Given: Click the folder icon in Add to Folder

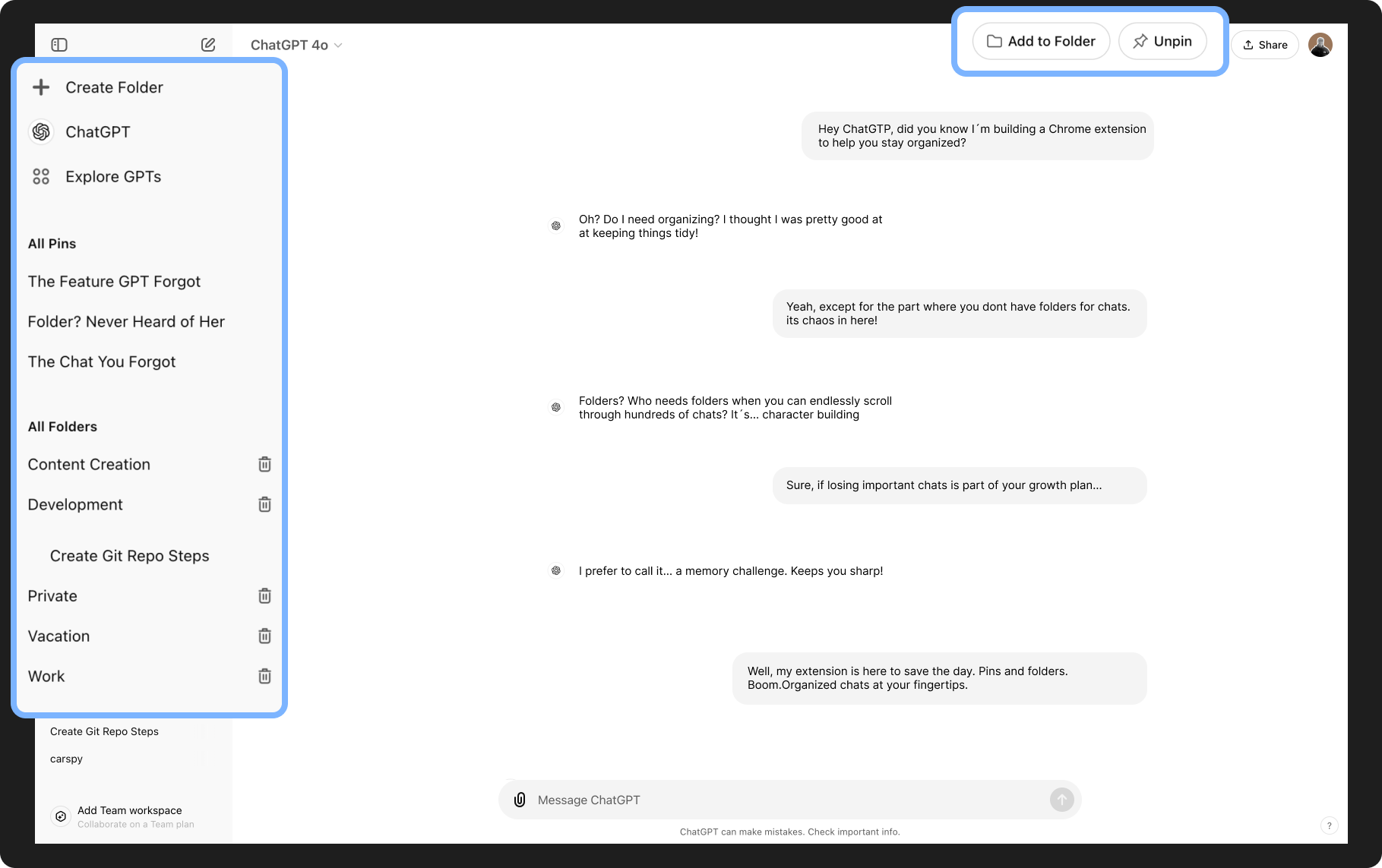Looking at the screenshot, I should 994,42.
